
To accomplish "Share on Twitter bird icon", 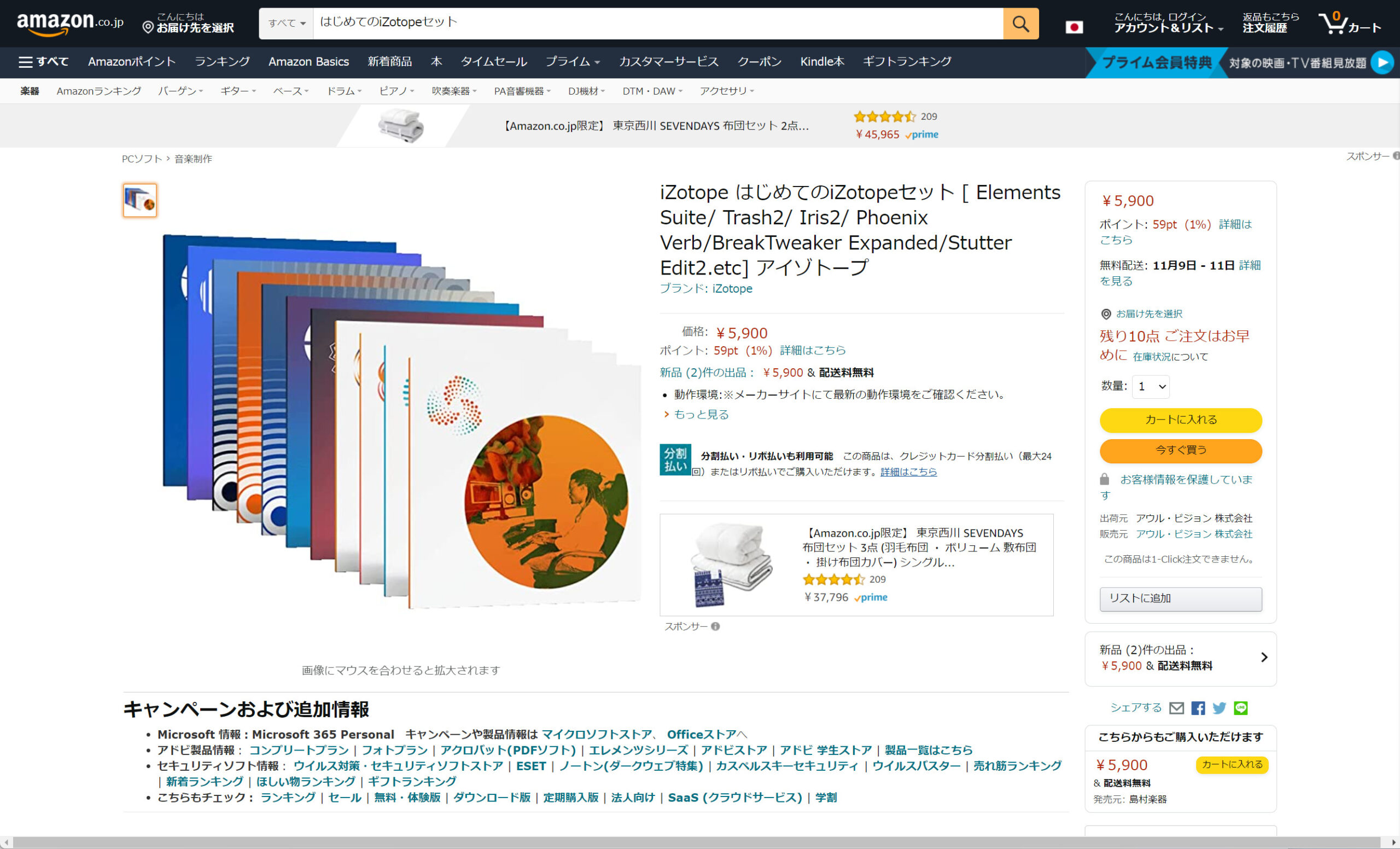I will click(x=1219, y=707).
